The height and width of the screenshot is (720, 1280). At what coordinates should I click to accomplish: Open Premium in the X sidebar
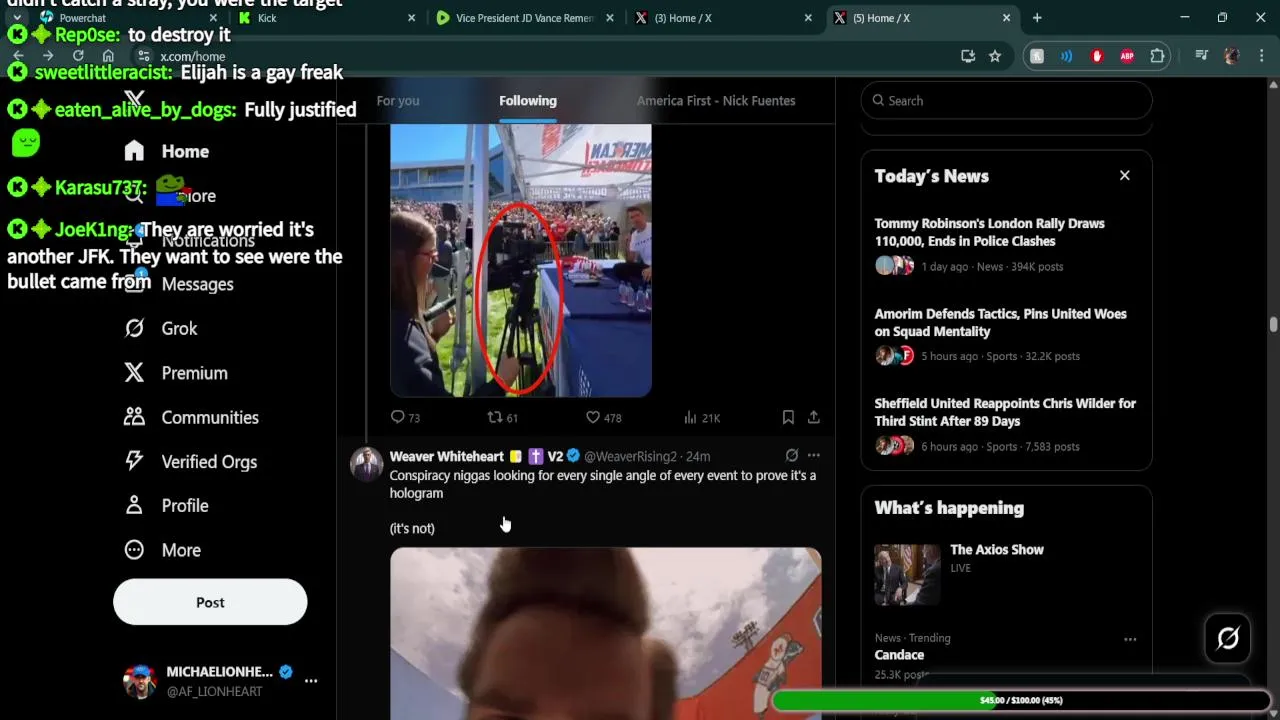coord(175,373)
